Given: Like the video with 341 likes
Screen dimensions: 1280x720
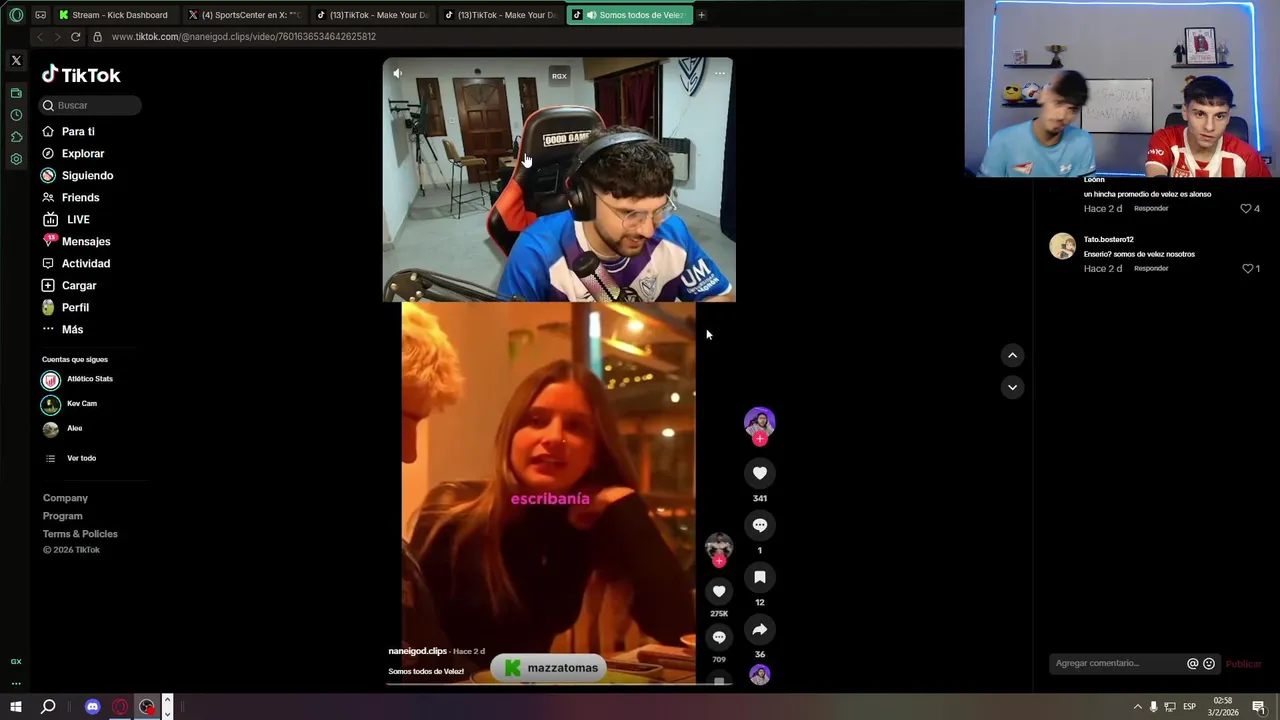Looking at the screenshot, I should point(760,473).
